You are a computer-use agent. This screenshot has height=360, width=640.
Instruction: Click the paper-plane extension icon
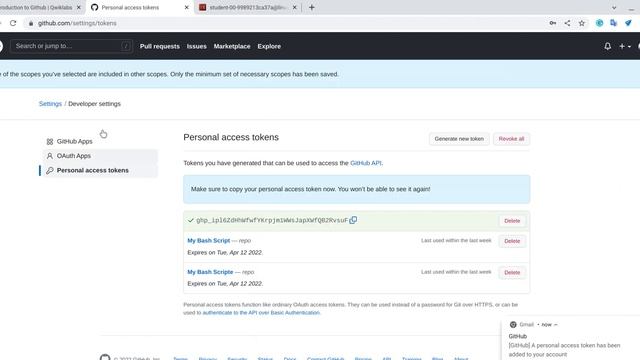(x=628, y=23)
